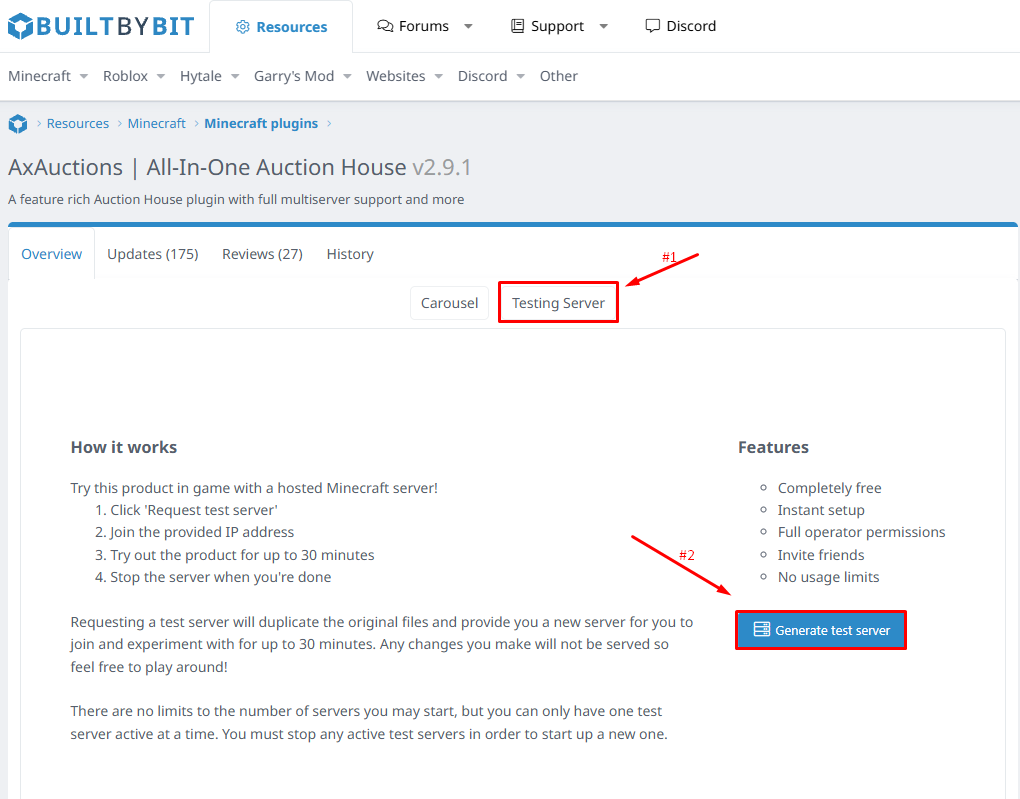Viewport: 1020px width, 799px height.
Task: Open the Websites category dropdown arrow
Action: pos(438,76)
